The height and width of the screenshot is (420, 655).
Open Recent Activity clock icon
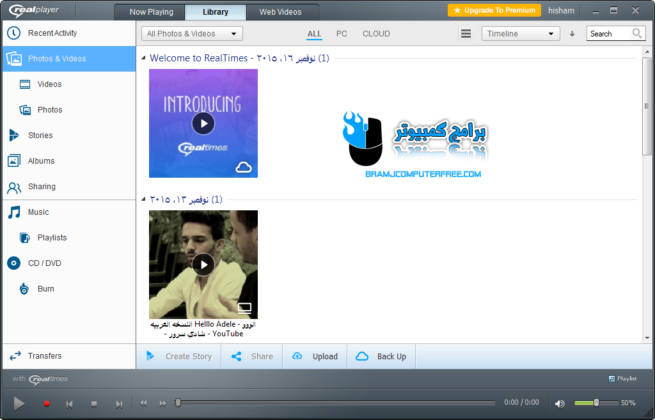(x=14, y=33)
